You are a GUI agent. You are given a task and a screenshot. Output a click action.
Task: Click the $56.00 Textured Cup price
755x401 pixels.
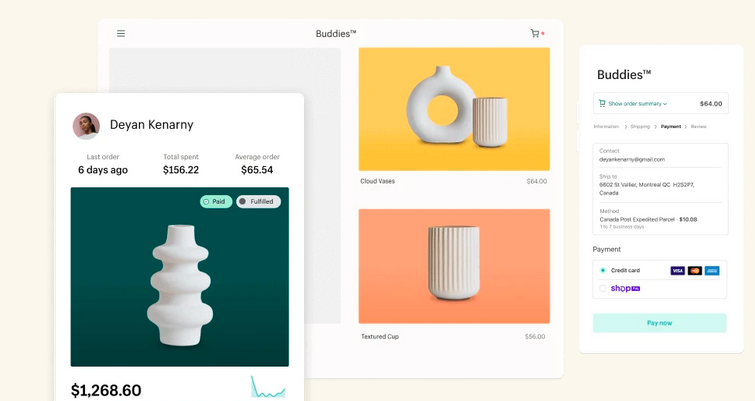tap(535, 336)
